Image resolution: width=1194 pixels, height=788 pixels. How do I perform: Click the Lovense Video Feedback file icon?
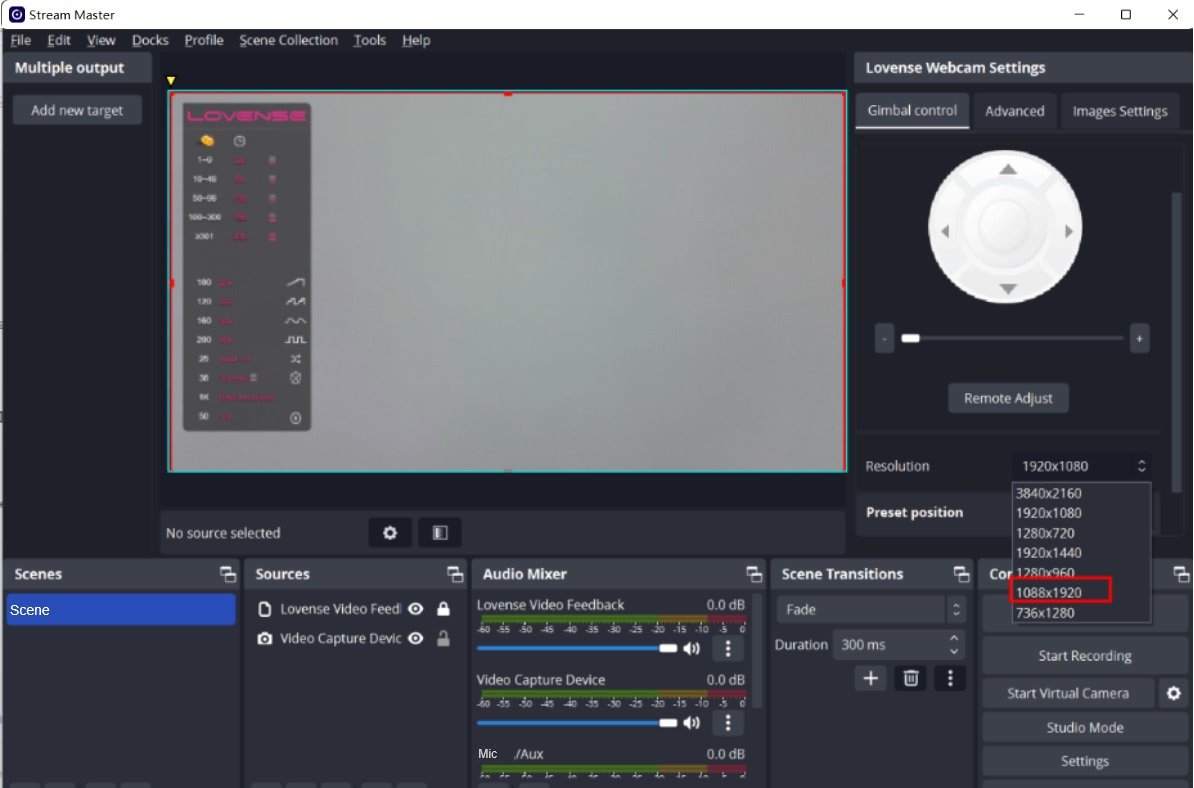point(264,609)
